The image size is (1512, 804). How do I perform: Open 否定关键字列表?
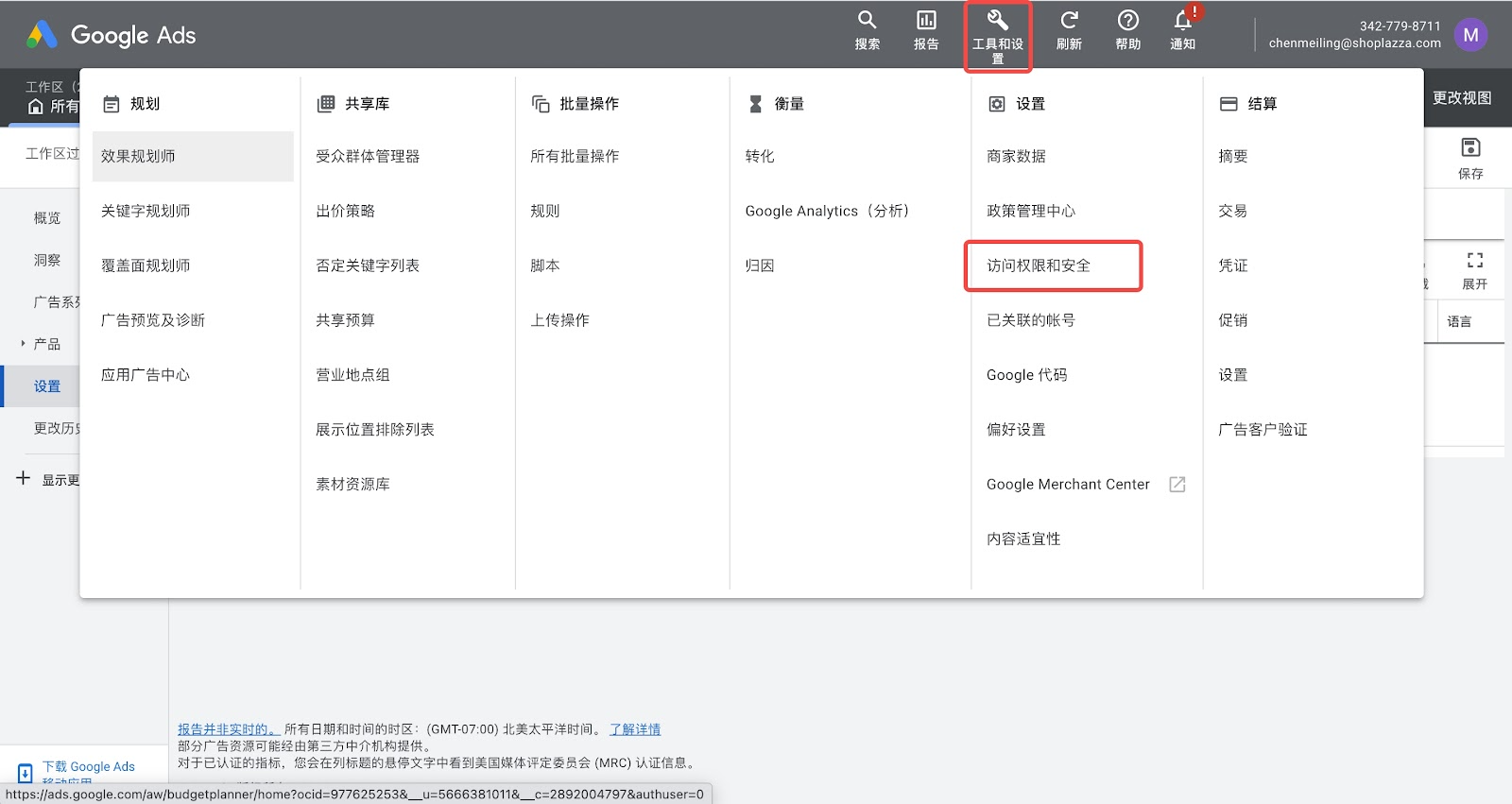pos(368,265)
